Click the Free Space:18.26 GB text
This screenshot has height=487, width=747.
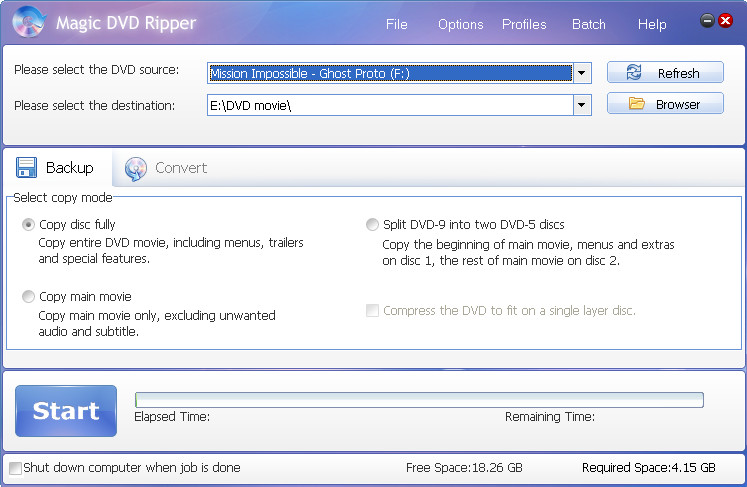(x=464, y=467)
